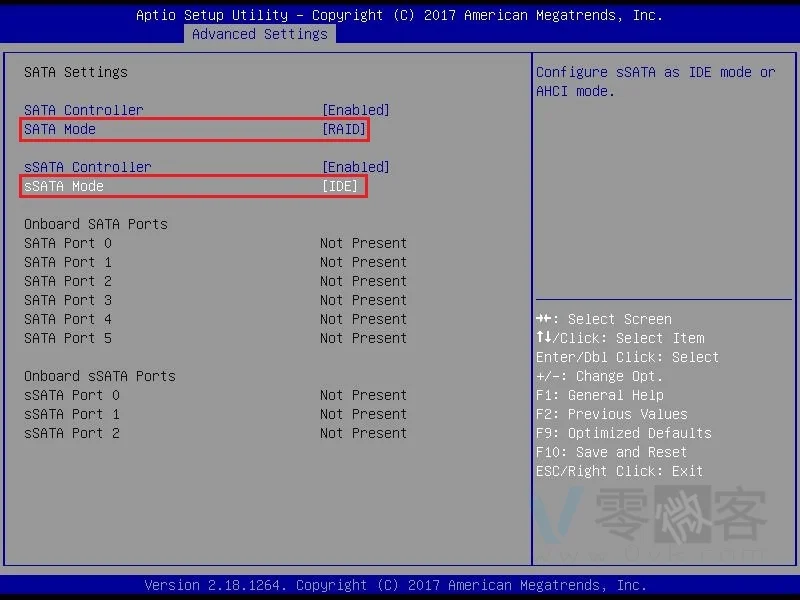Click the SATA Port 0 entry
The width and height of the screenshot is (800, 600).
click(x=68, y=243)
